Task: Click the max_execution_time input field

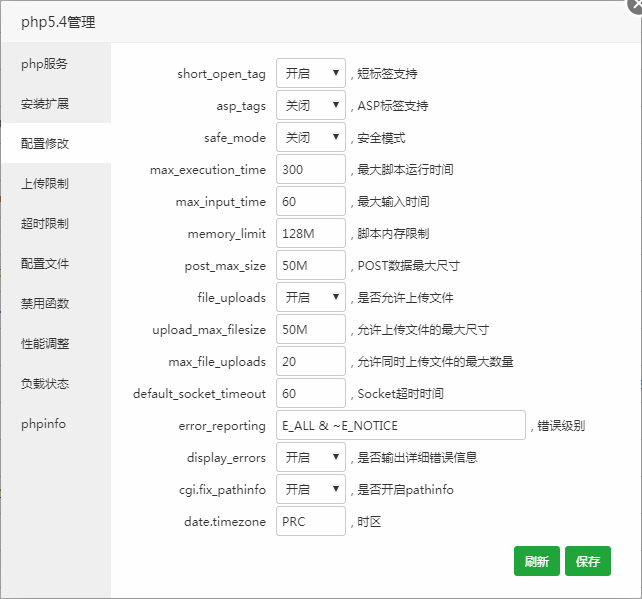Action: 310,169
